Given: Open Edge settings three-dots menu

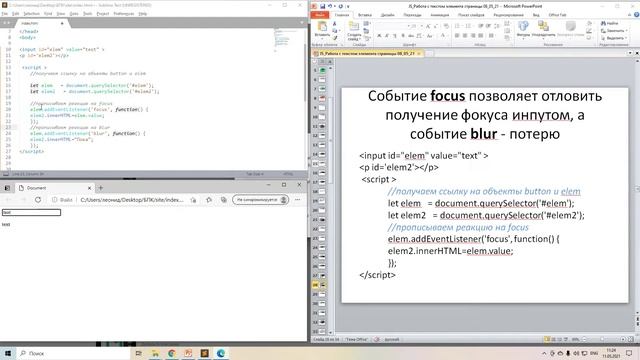Looking at the screenshot, I should (x=298, y=200).
